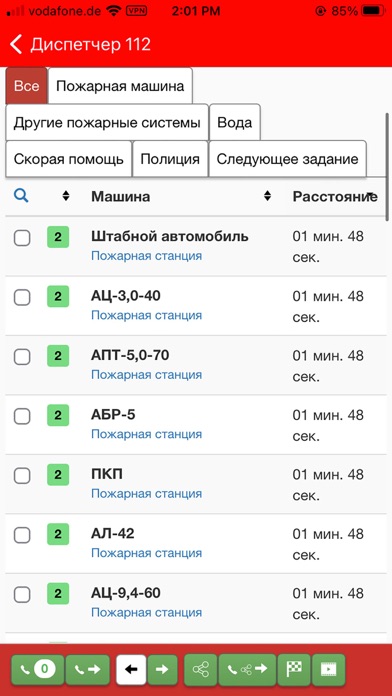Image resolution: width=392 pixels, height=696 pixels.
Task: Tap the video film play button
Action: click(x=329, y=669)
